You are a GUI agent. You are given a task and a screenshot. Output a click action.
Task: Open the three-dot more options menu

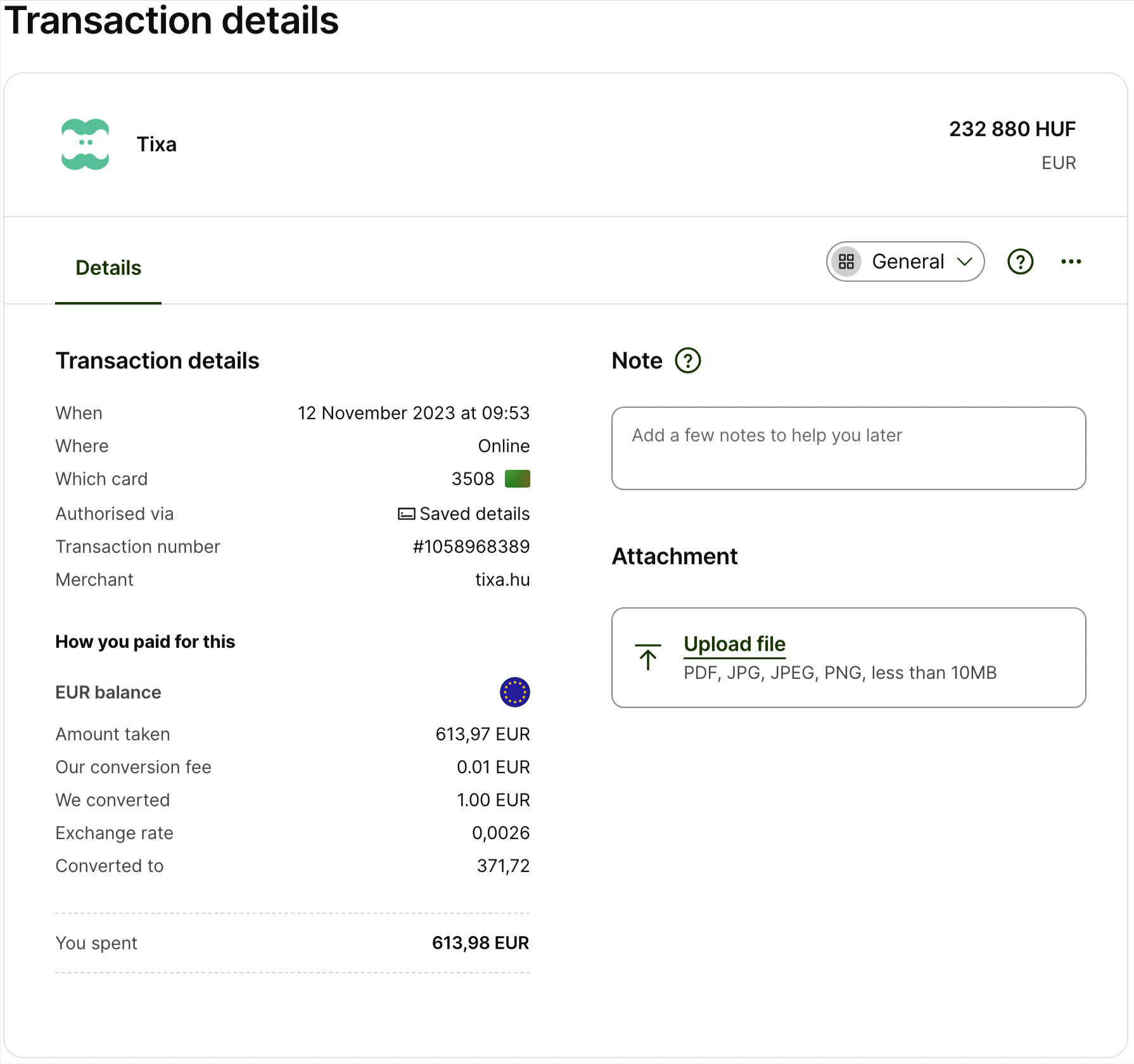[1071, 262]
